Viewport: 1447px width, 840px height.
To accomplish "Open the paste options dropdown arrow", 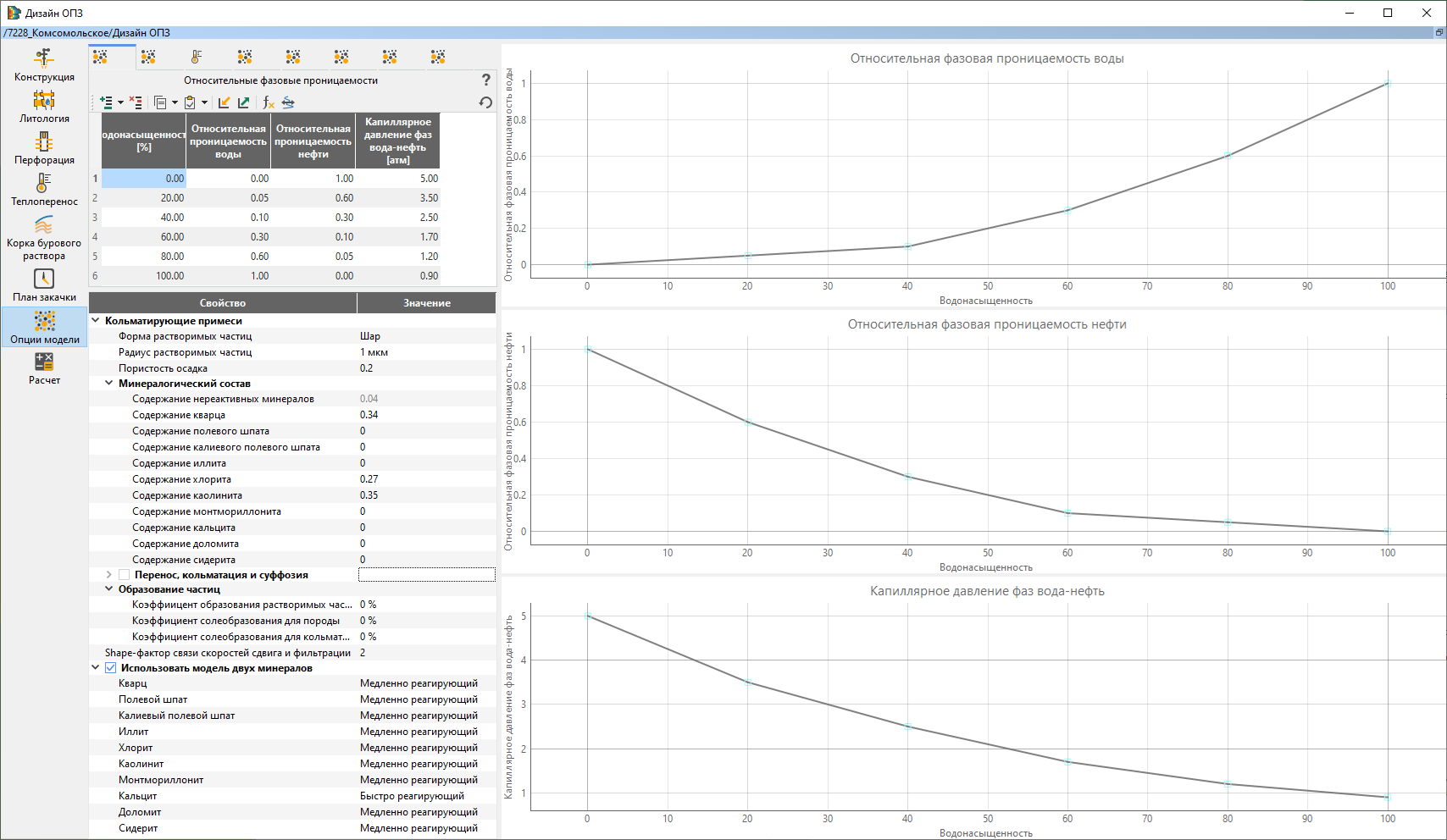I will click(x=204, y=102).
